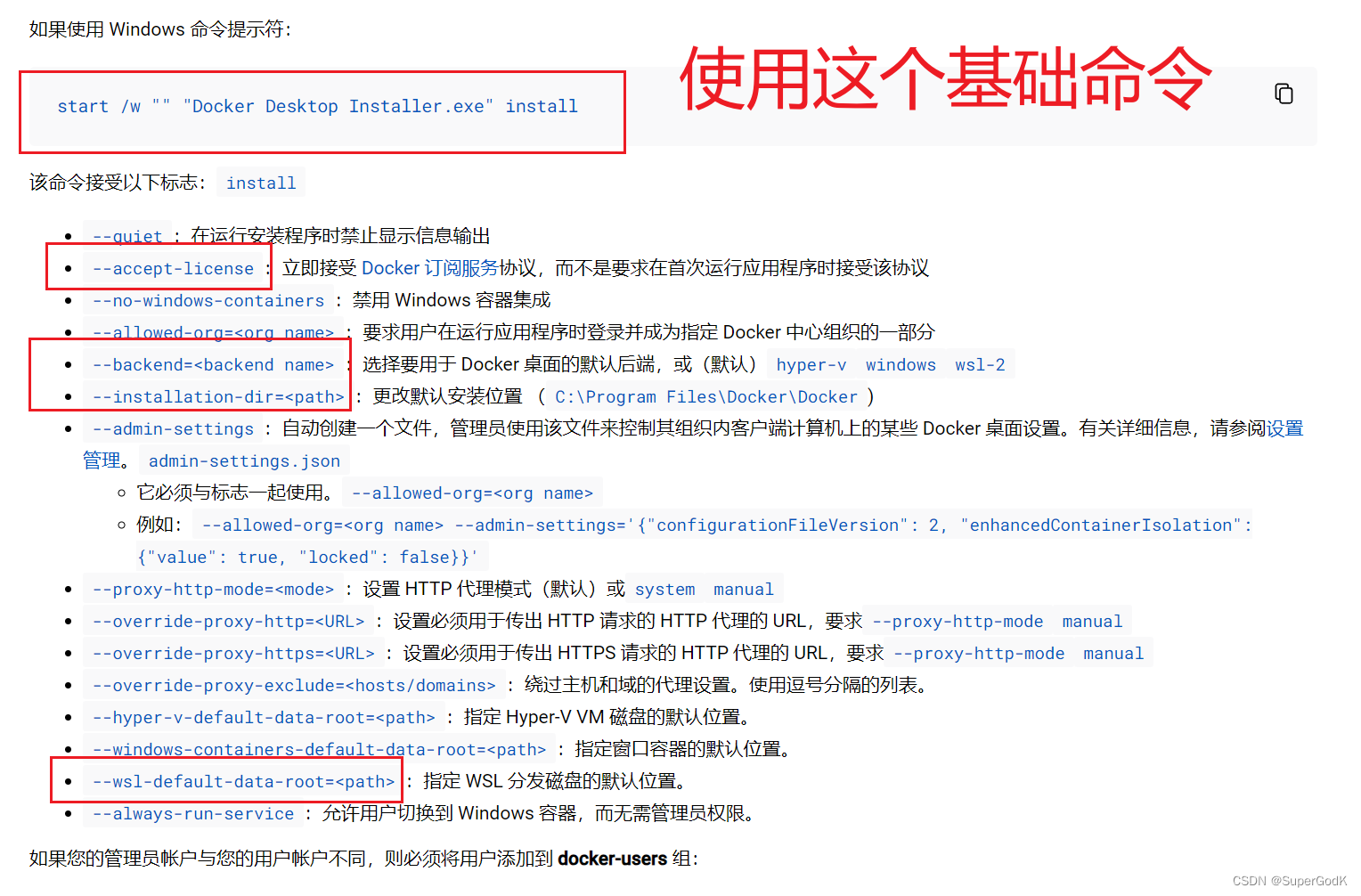The height and width of the screenshot is (896, 1361).
Task: Select the install inline code snippet
Action: [260, 183]
